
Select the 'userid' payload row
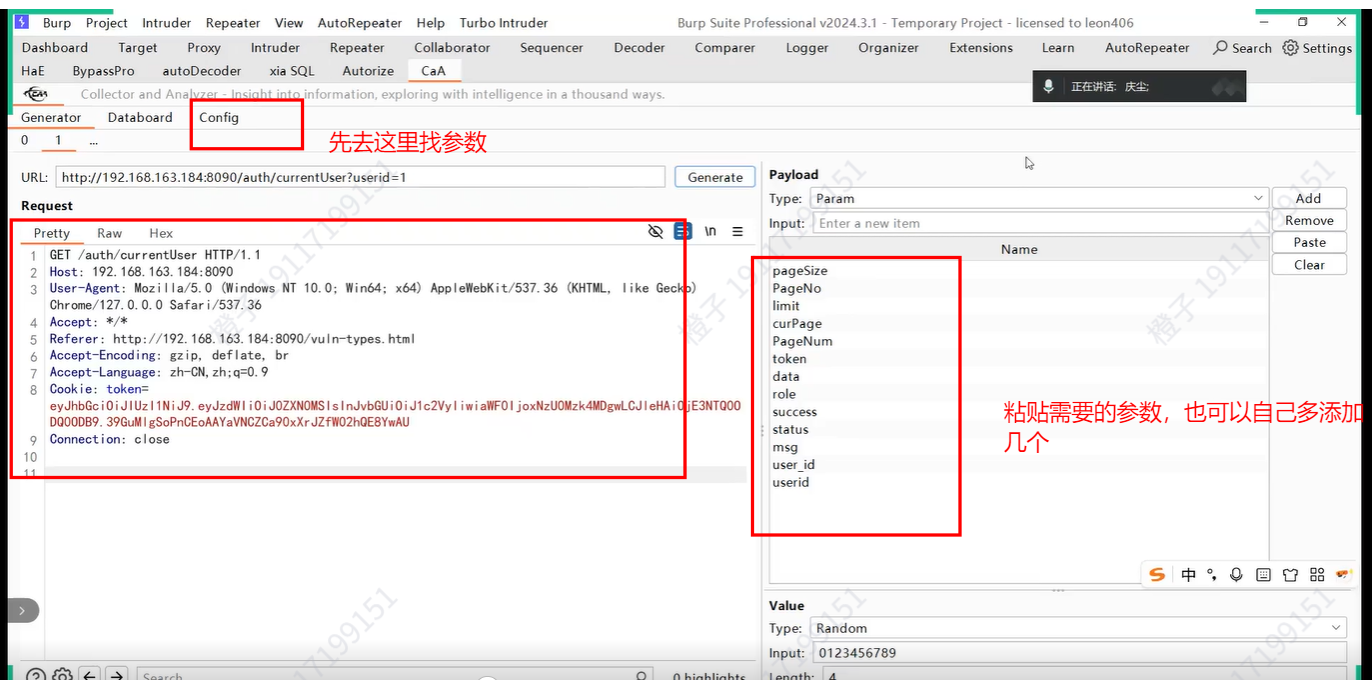coord(1019,482)
